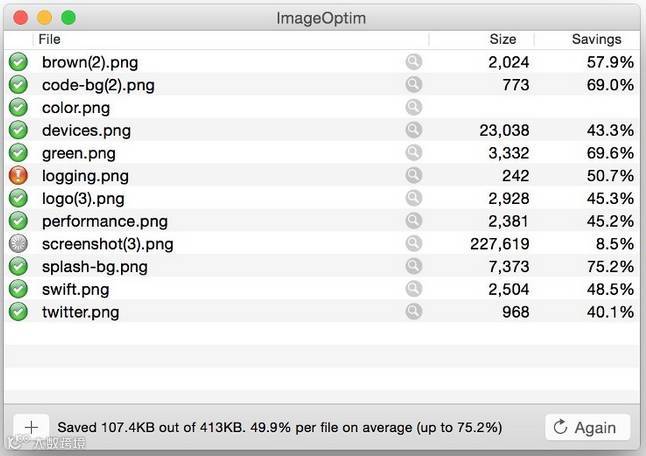Sort the list by File column header

click(x=50, y=39)
